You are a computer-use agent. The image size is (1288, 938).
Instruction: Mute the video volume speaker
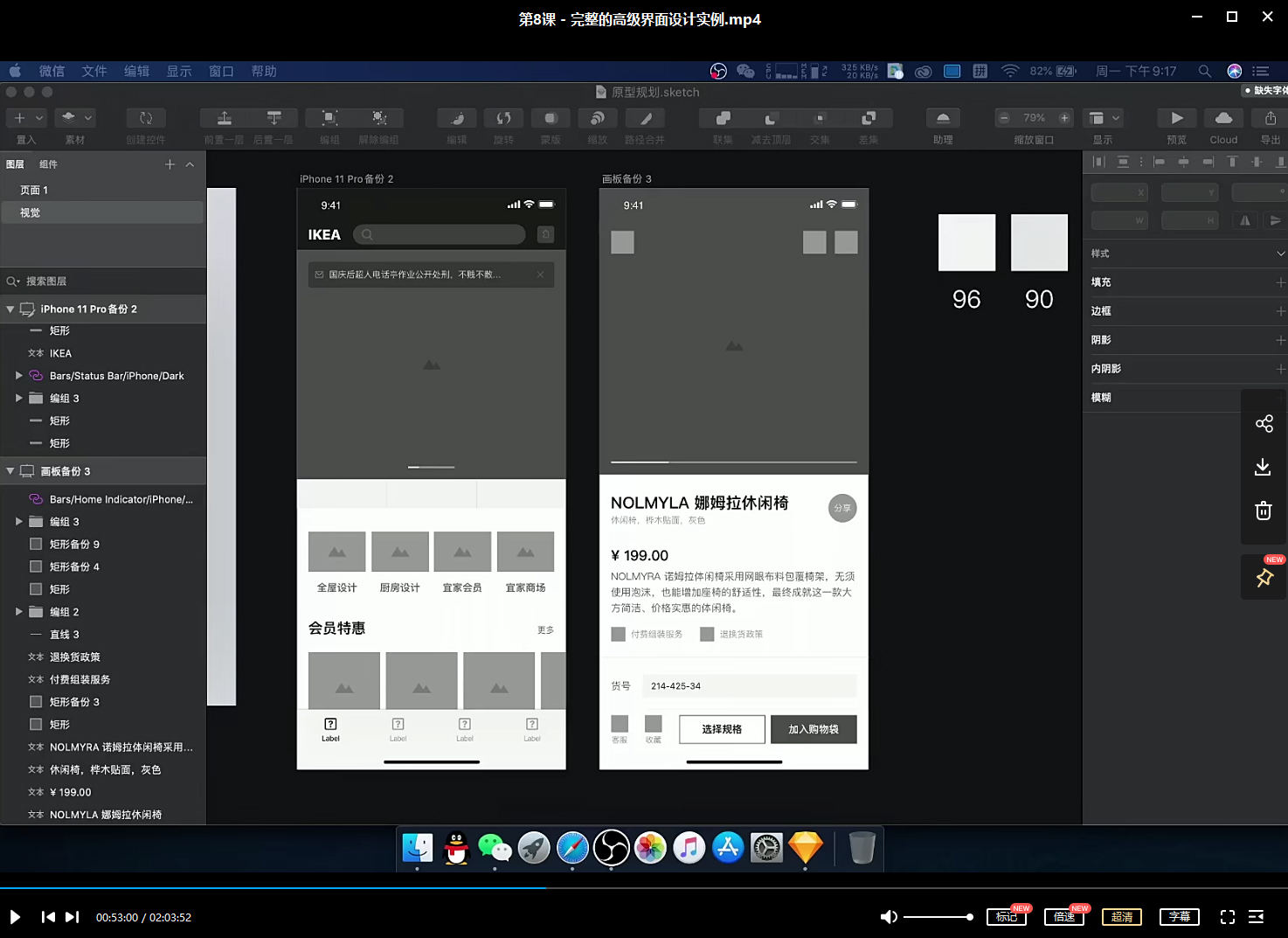tap(888, 917)
